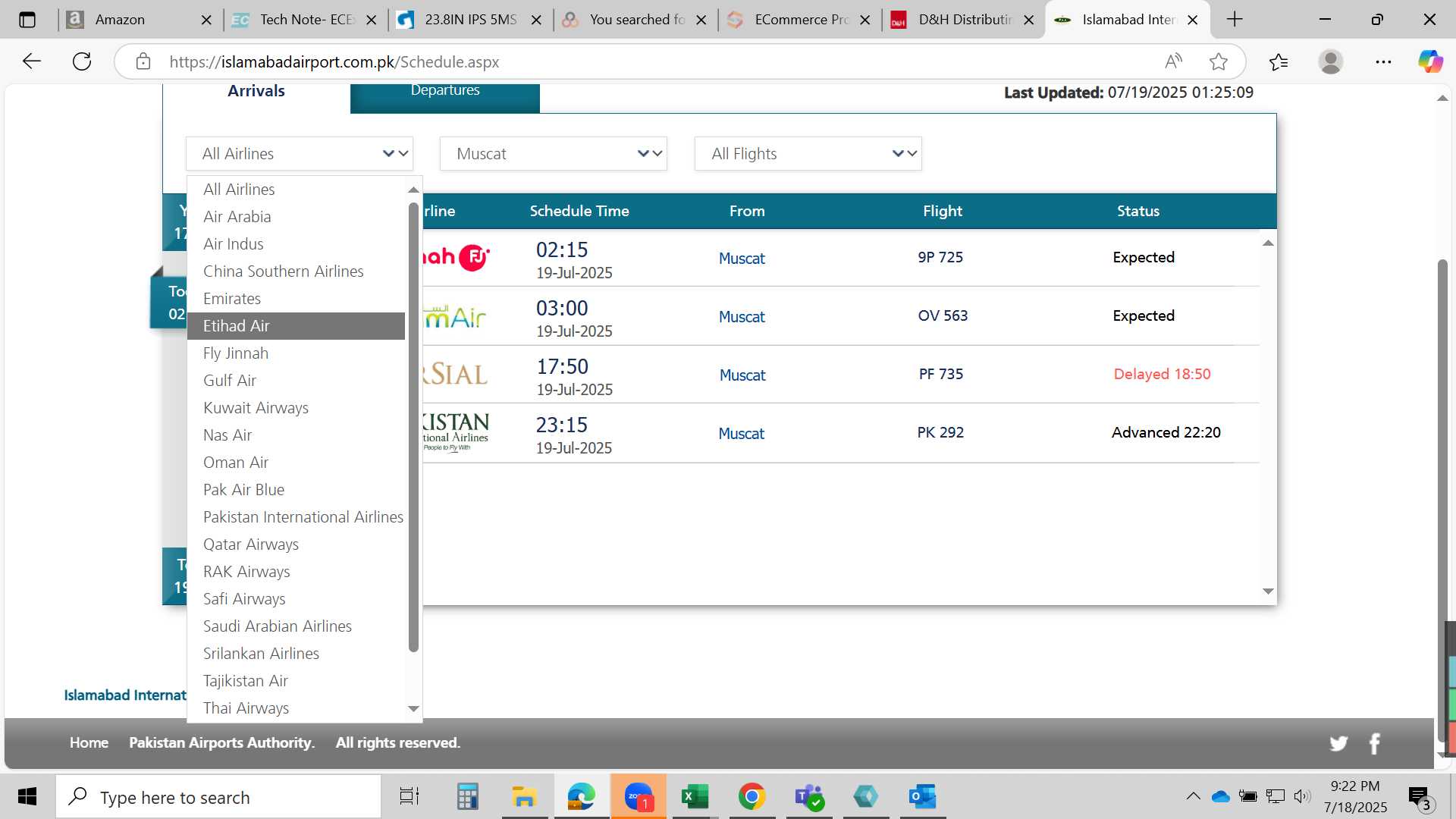The image size is (1456, 819).
Task: Open the Twitter icon in footer
Action: (1338, 743)
